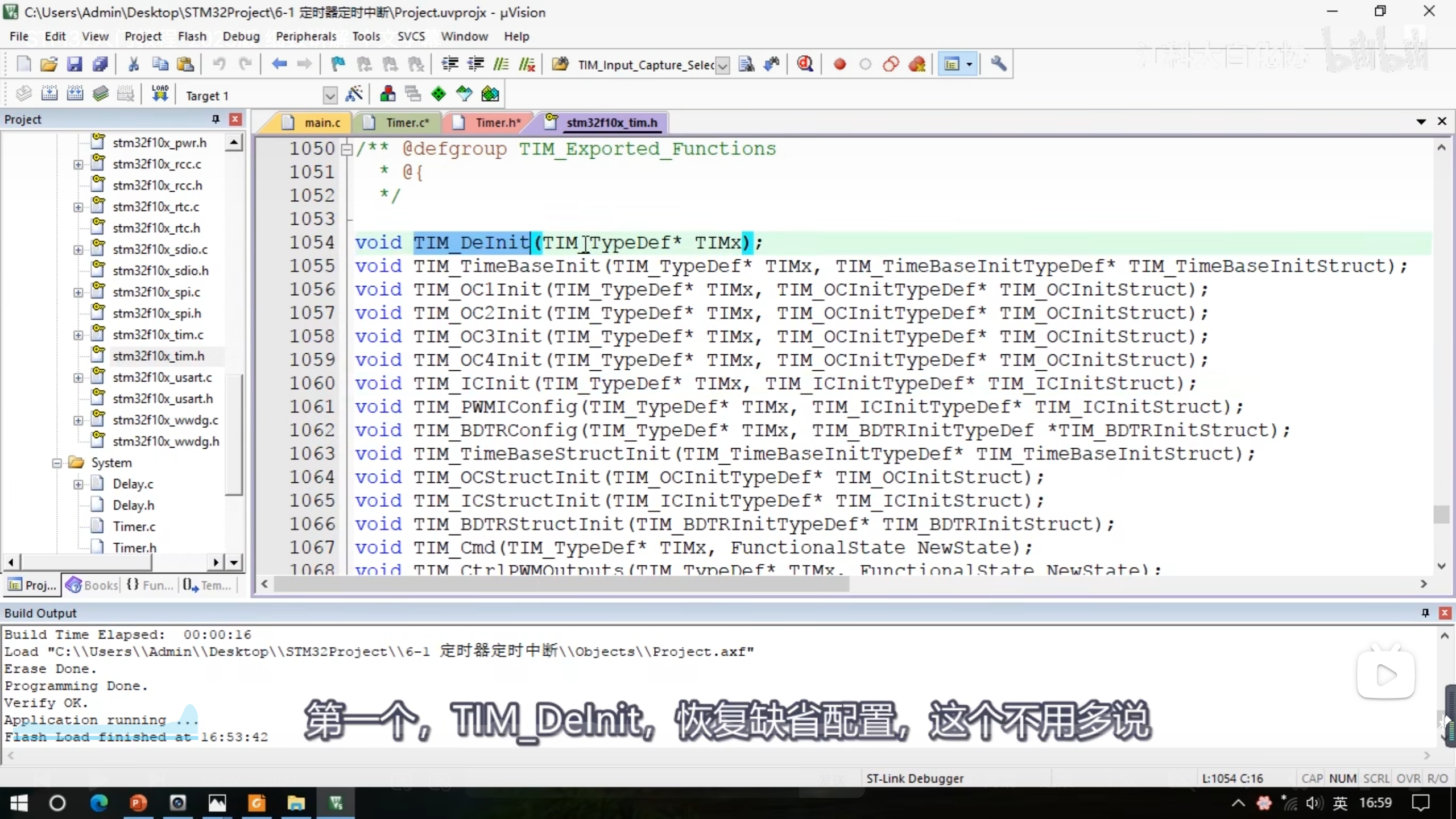
Task: Open the Peripherals menu
Action: coord(306,36)
